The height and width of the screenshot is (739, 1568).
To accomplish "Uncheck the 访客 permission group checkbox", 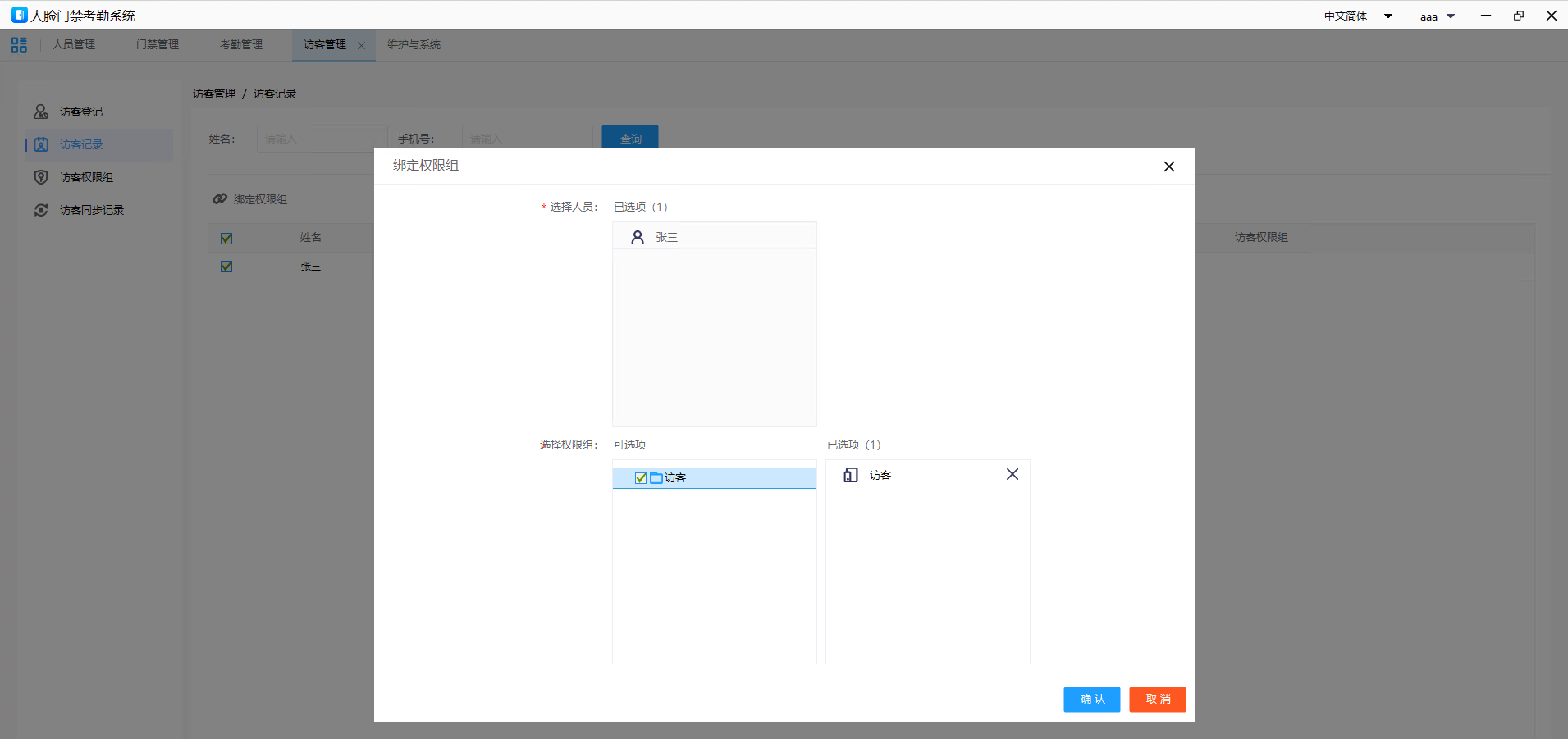I will click(x=641, y=478).
